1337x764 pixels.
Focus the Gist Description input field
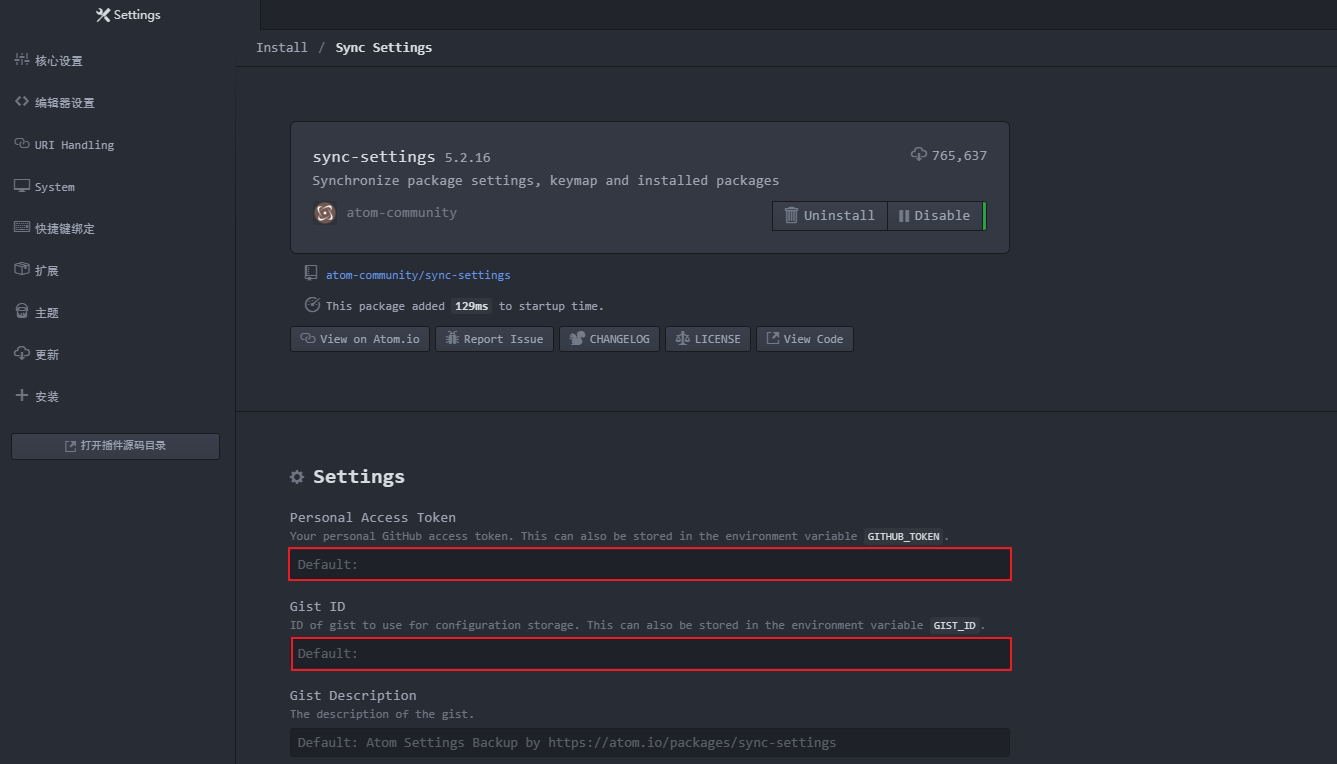tap(650, 742)
